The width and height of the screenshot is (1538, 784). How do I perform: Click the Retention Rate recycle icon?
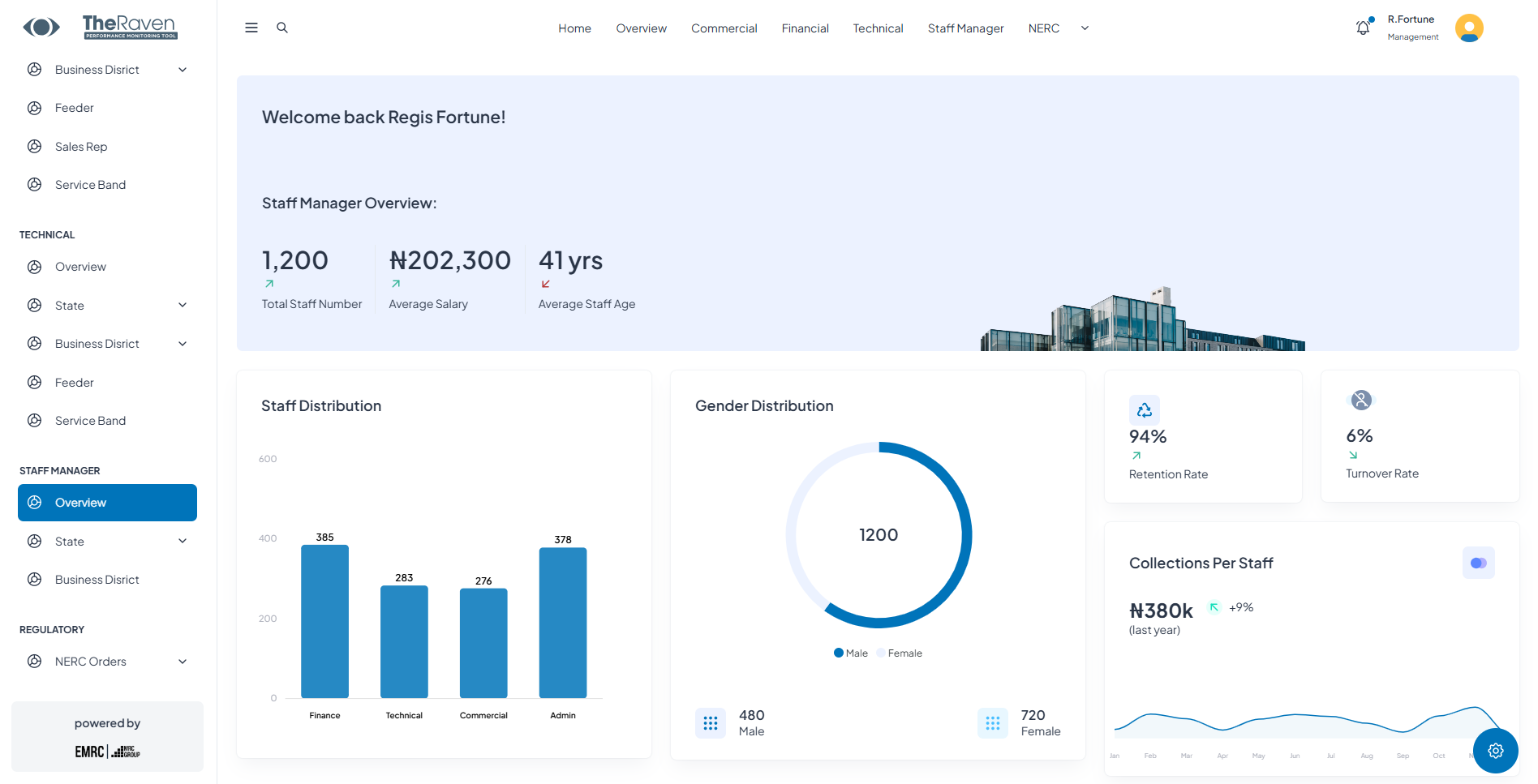[1144, 410]
